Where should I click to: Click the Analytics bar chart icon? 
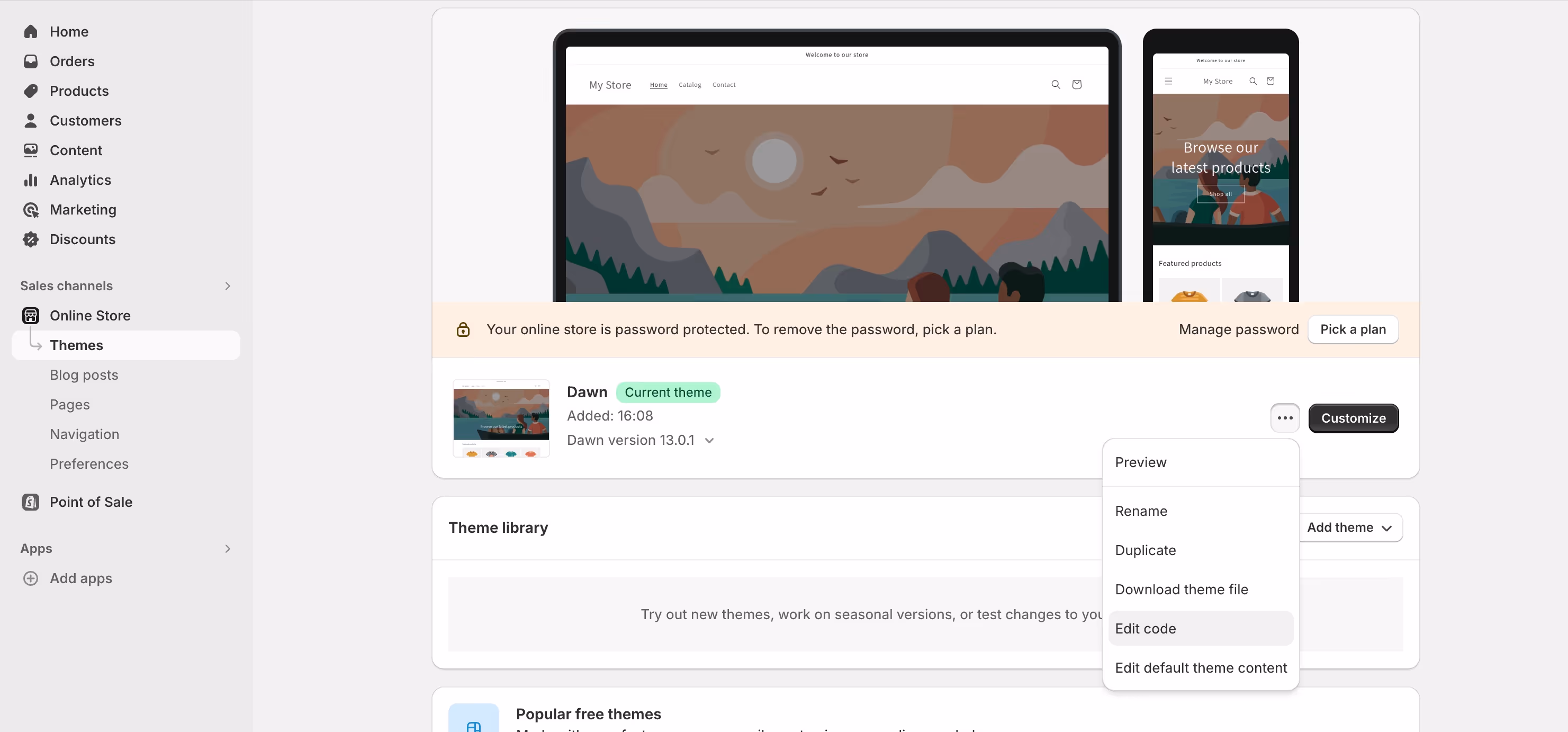point(30,180)
